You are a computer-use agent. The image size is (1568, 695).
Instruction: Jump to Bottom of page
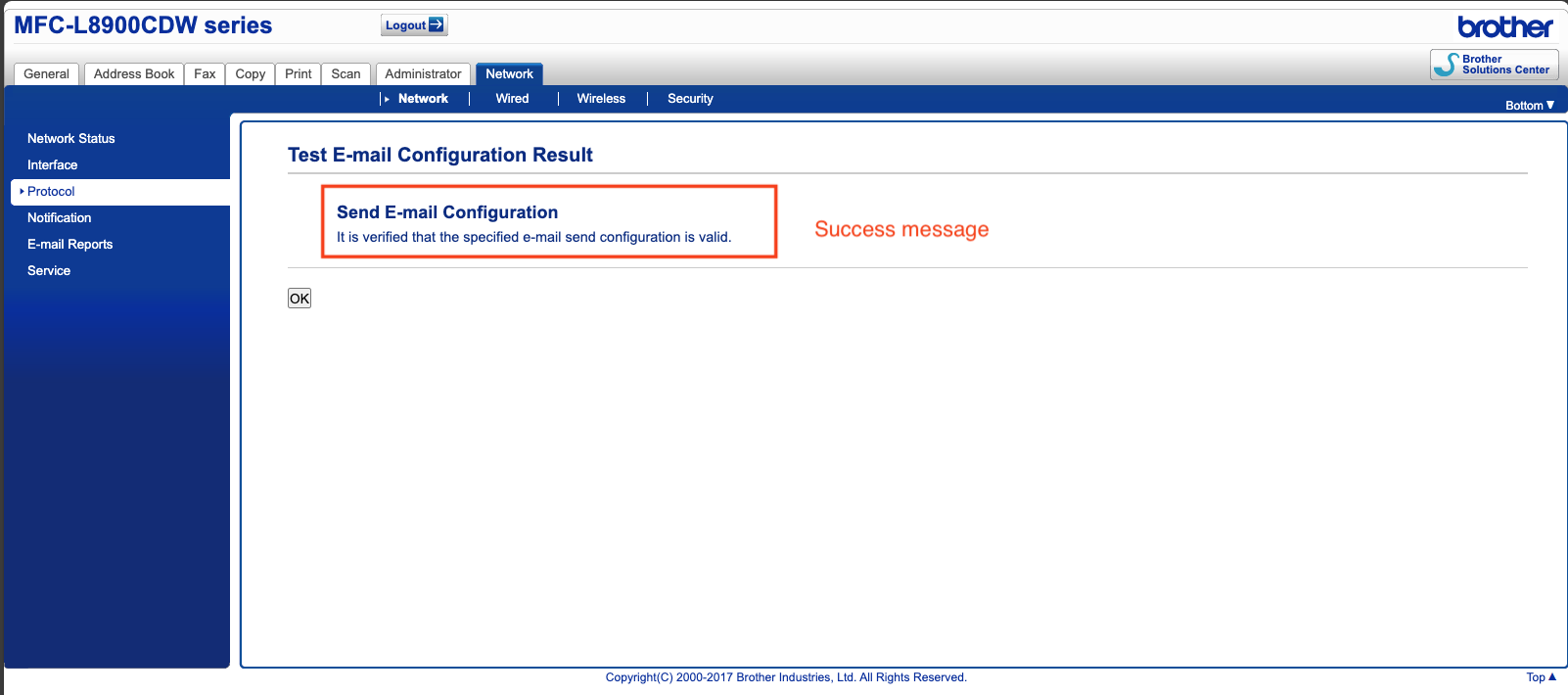click(x=1529, y=106)
